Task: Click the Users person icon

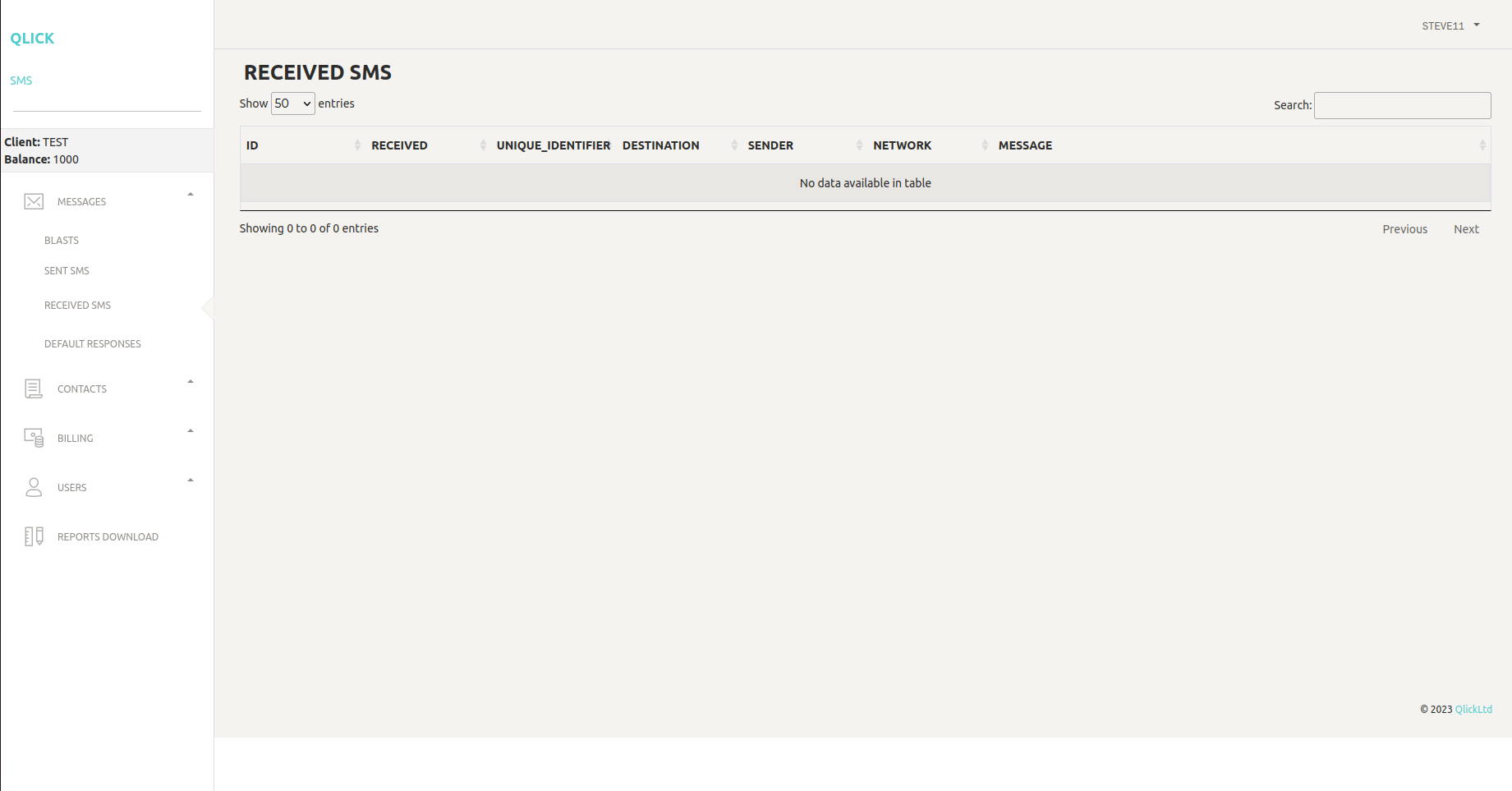Action: [34, 487]
